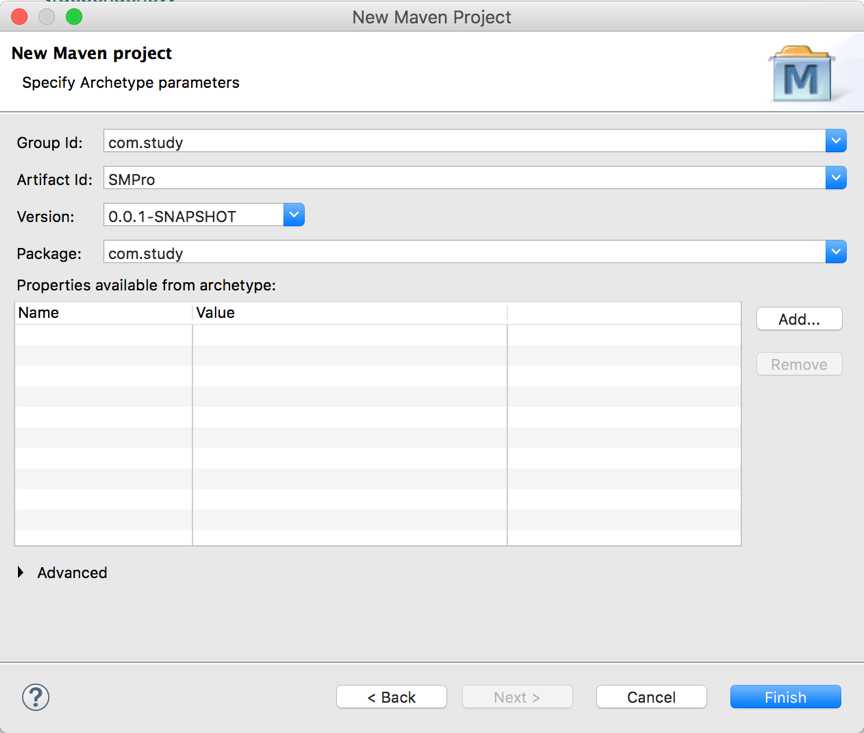Focus the Artifact Id field containing SMPro
Viewport: 864px width, 733px height.
[x=464, y=179]
